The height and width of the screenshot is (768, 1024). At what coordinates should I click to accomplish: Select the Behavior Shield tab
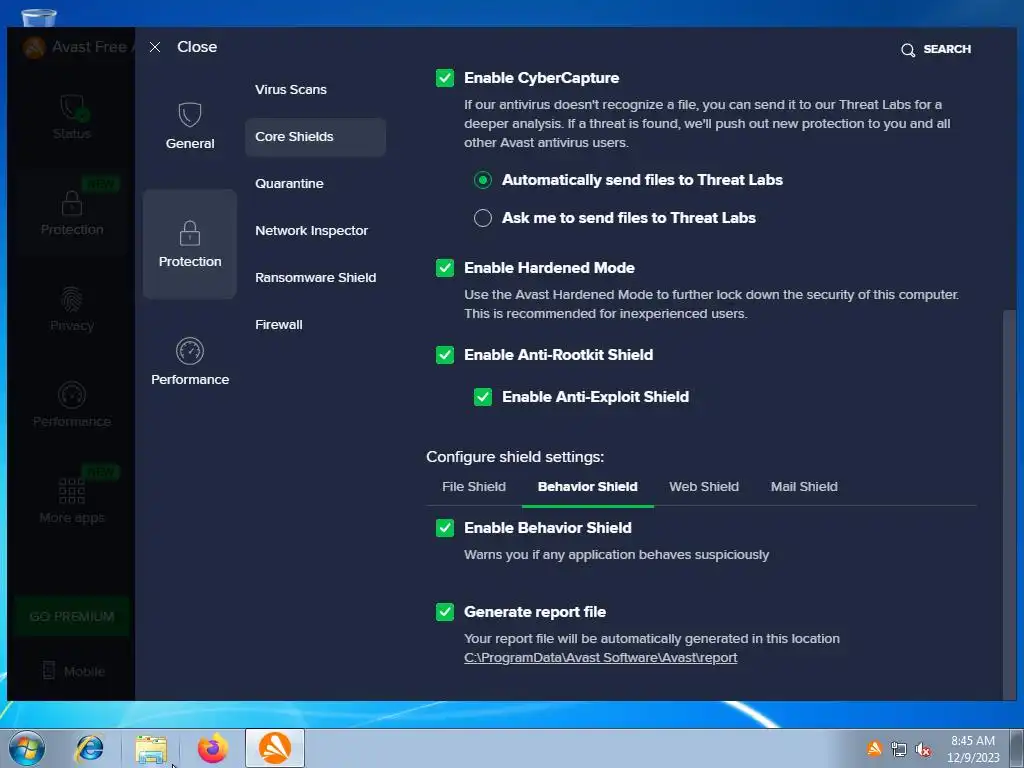tap(588, 487)
